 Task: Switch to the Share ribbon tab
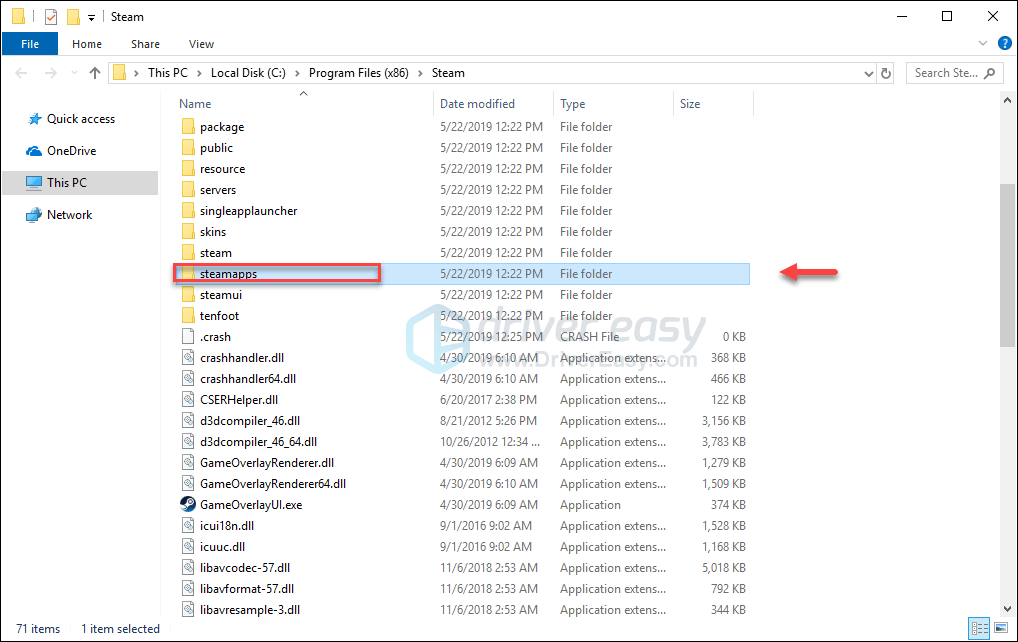[x=145, y=44]
